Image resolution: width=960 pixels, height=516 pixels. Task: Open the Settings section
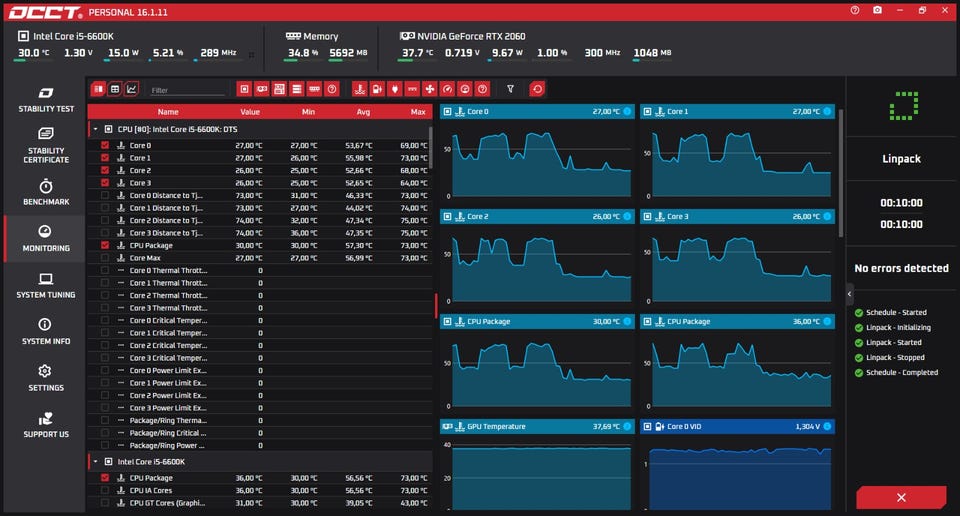(46, 378)
